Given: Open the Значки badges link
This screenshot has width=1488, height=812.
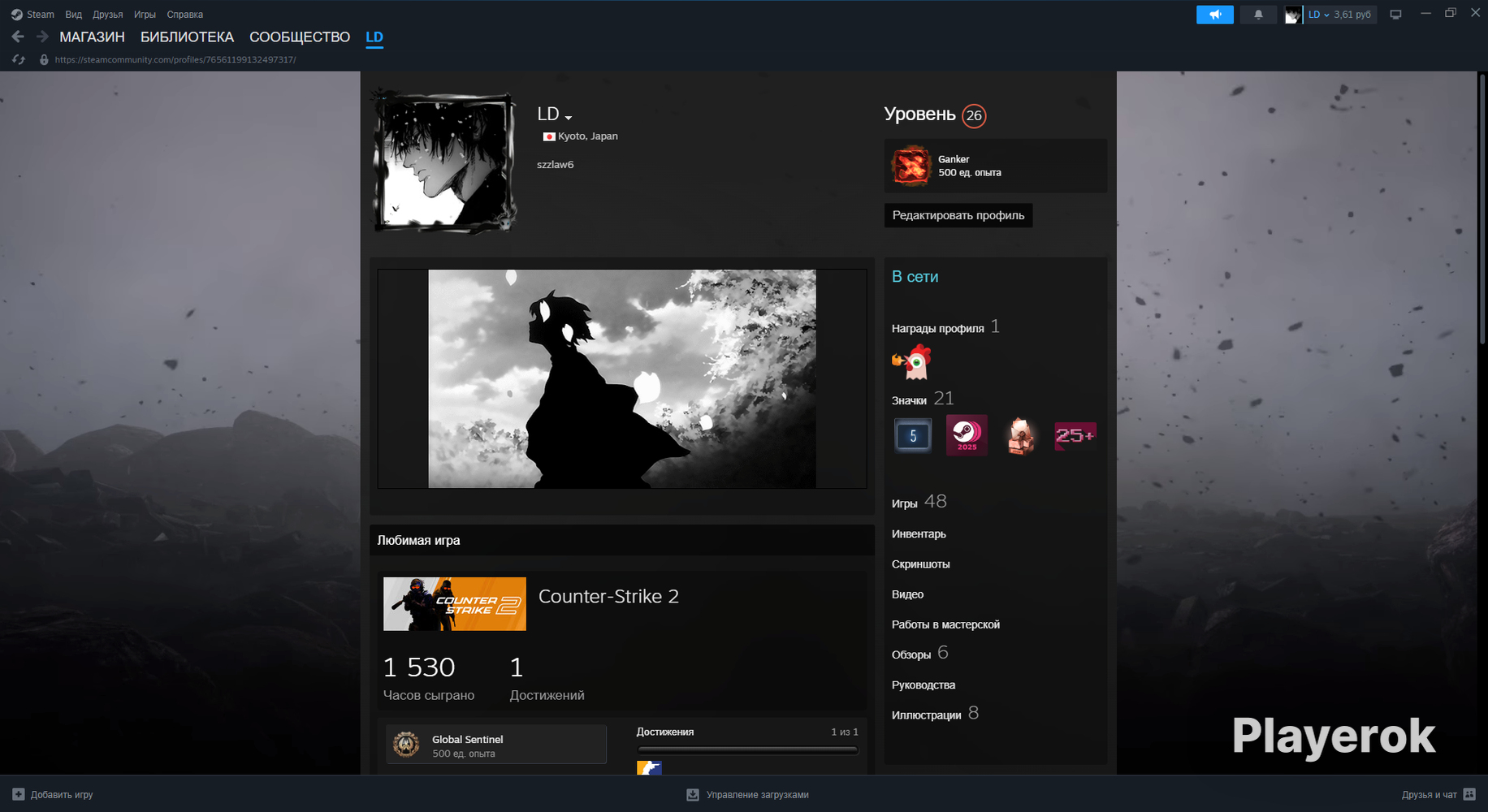Looking at the screenshot, I should [909, 400].
